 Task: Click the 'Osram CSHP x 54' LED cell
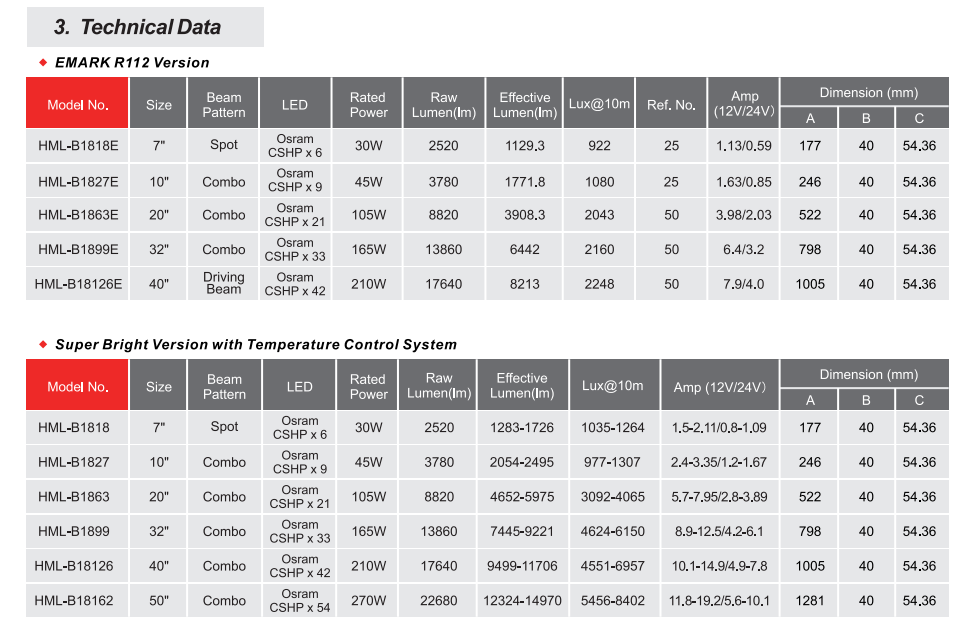click(299, 601)
